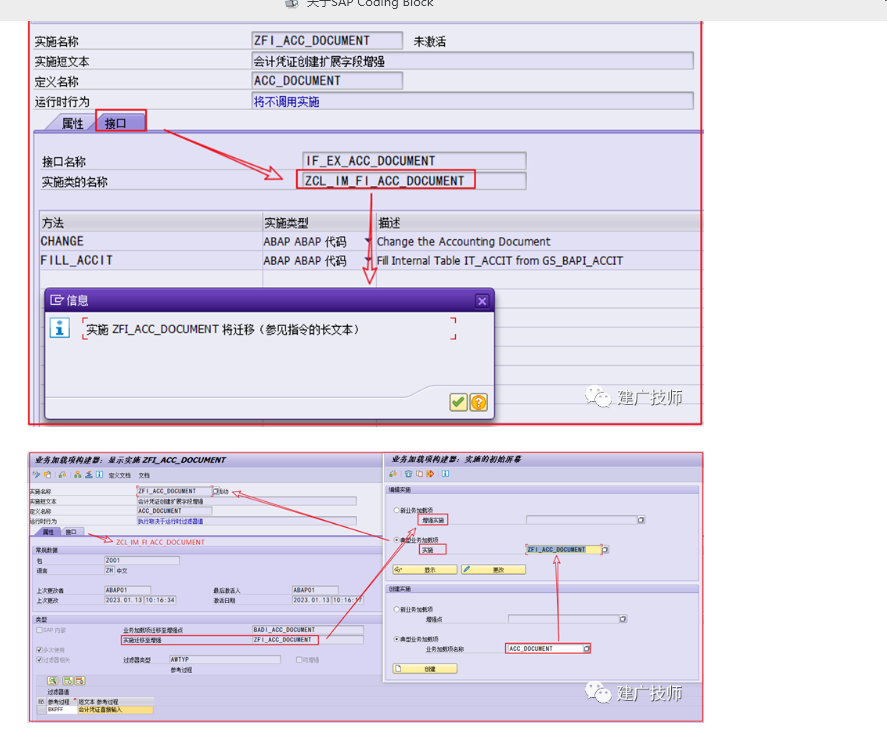Click delete row icon above 过滤器值
This screenshot has width=887, height=732.
[x=80, y=681]
